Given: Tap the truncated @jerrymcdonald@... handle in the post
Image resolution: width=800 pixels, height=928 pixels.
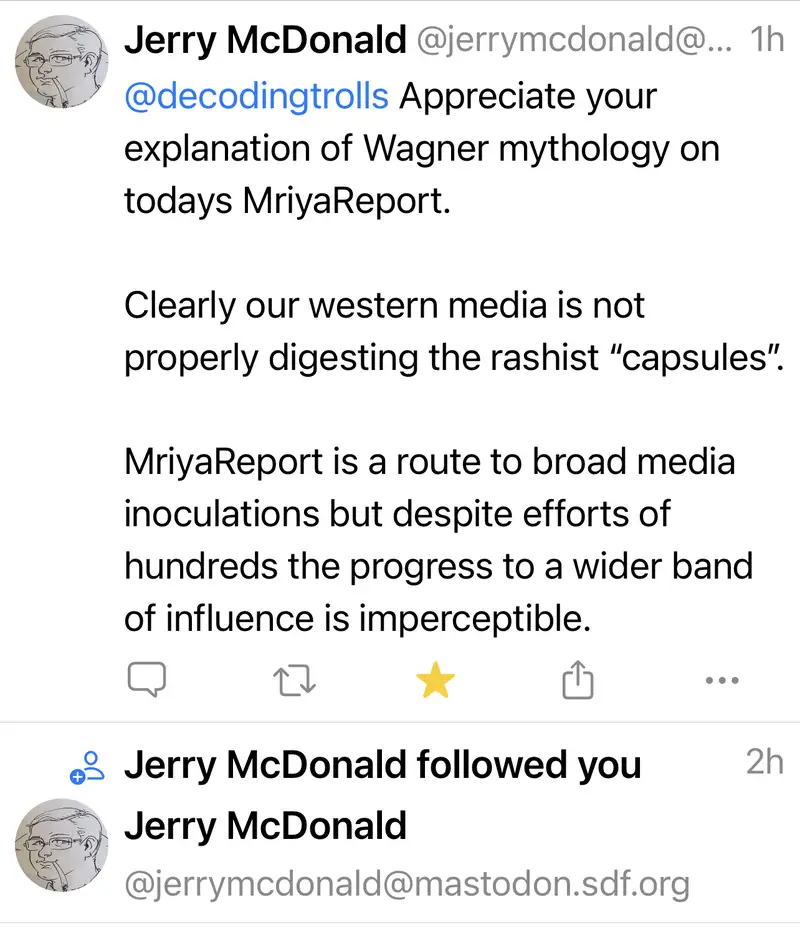Looking at the screenshot, I should point(574,41).
